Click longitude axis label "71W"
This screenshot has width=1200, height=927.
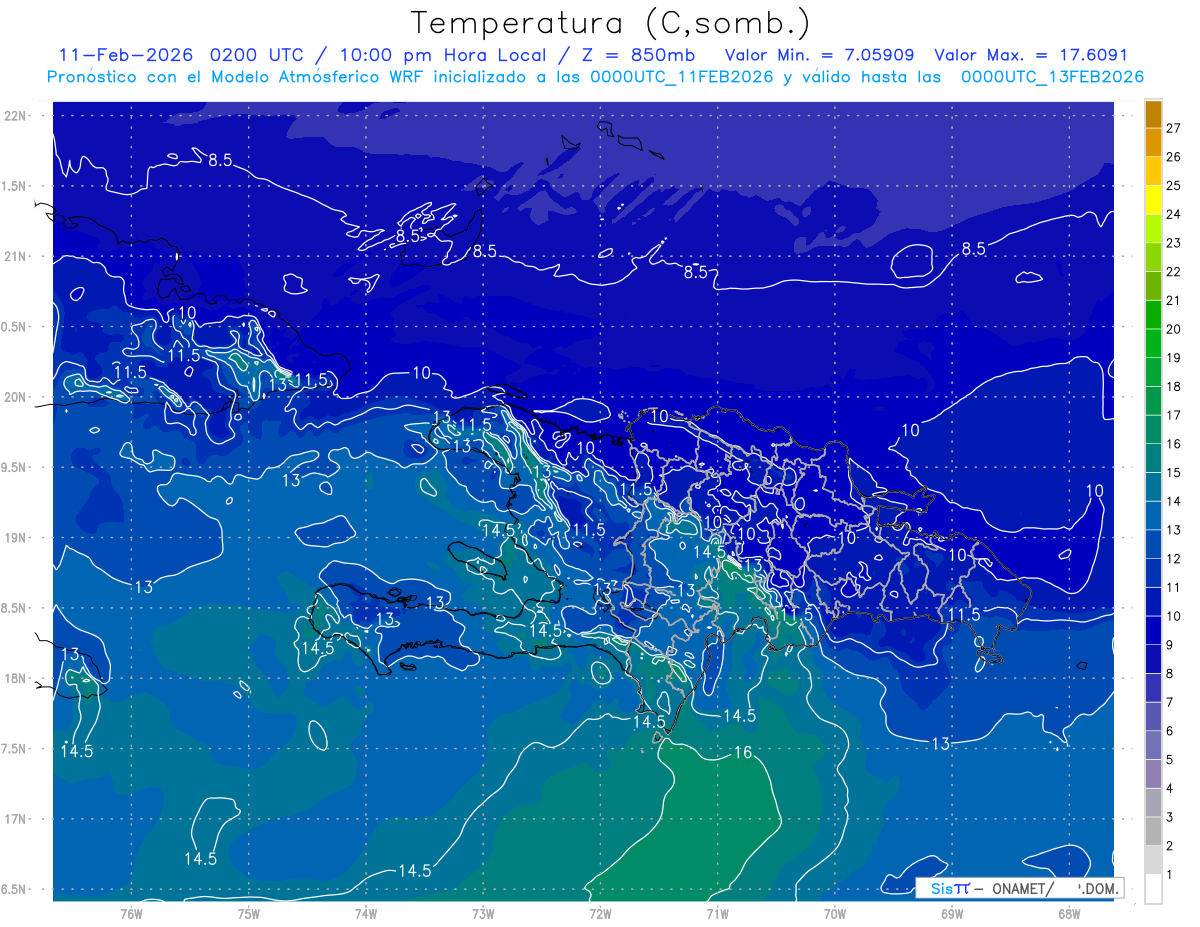717,914
